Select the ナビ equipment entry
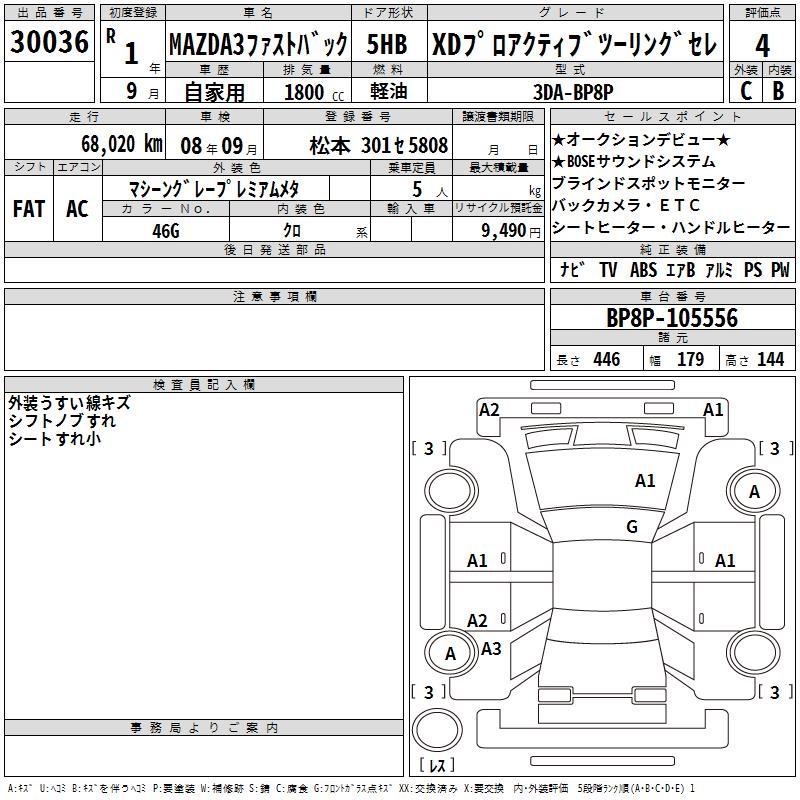 click(x=572, y=269)
